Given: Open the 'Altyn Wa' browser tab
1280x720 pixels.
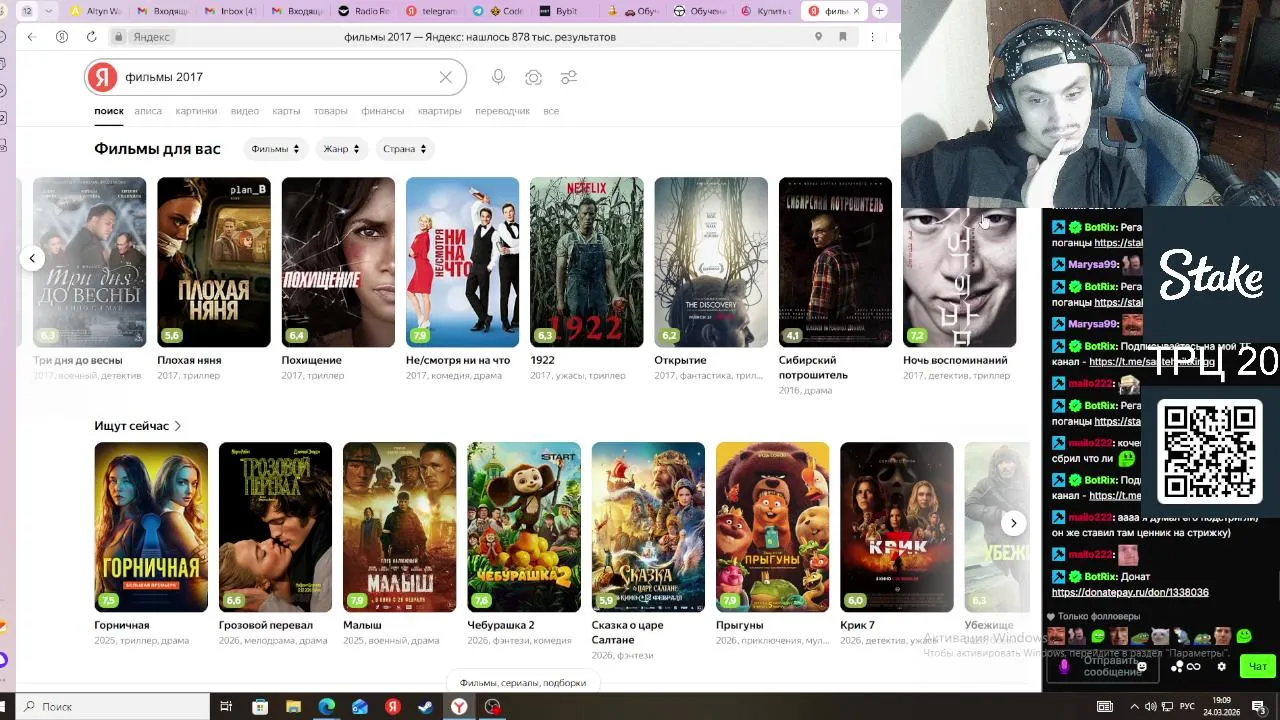Looking at the screenshot, I should point(96,11).
